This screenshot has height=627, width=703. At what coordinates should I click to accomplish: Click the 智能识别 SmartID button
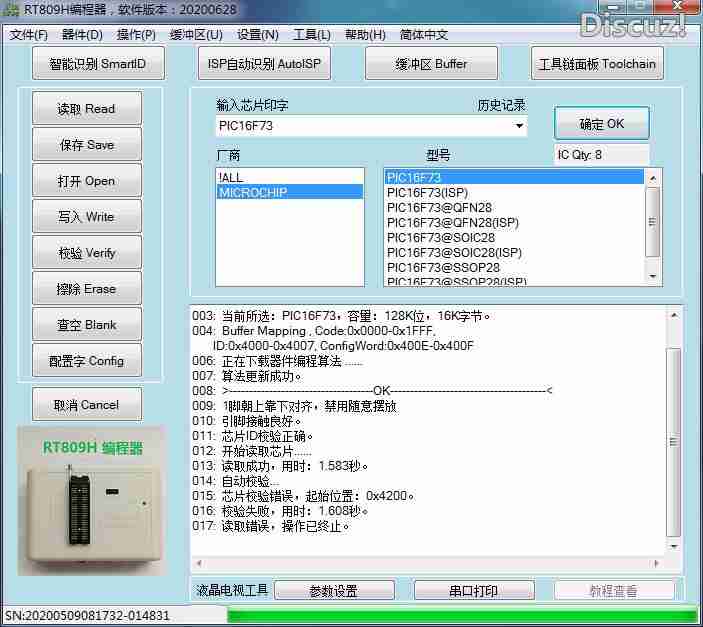click(x=98, y=64)
